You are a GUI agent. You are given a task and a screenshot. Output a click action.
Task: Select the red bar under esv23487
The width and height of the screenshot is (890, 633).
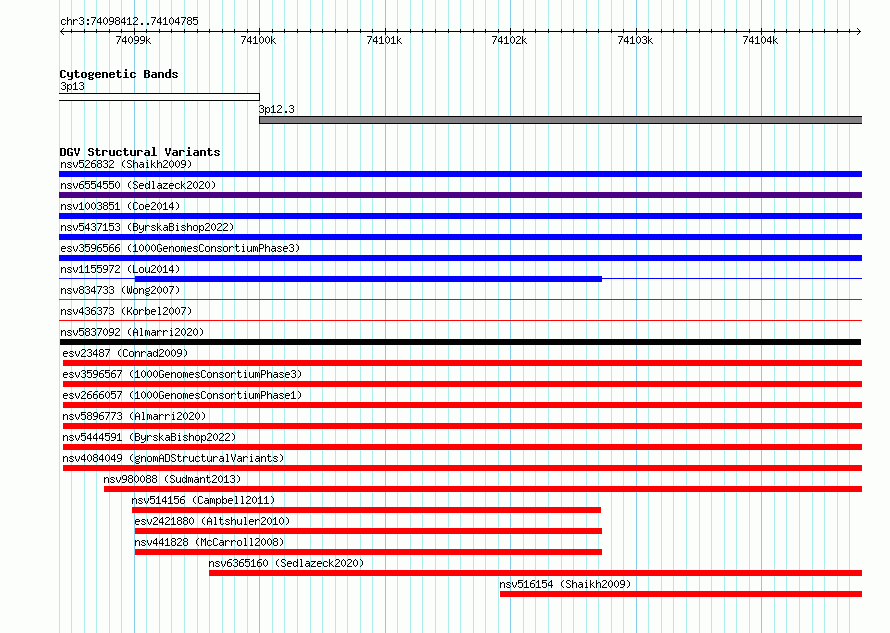pos(463,363)
